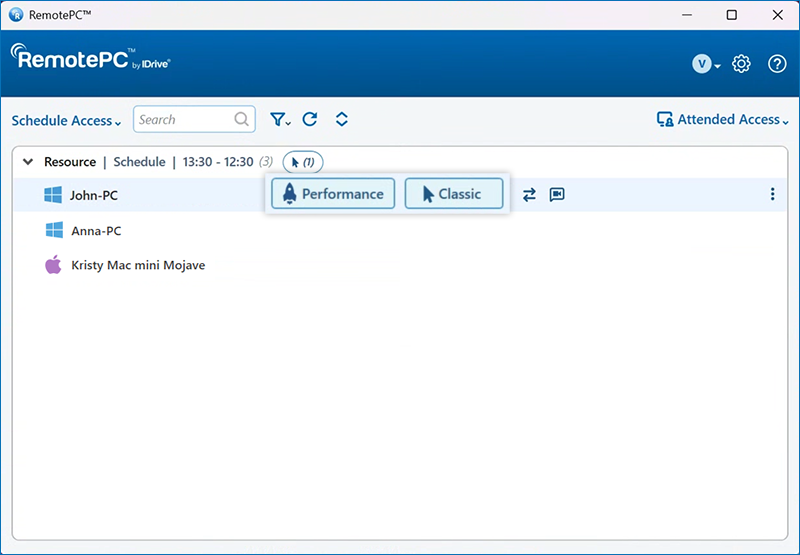
Task: Click the file transfer arrows icon for John-PC
Action: click(x=529, y=195)
